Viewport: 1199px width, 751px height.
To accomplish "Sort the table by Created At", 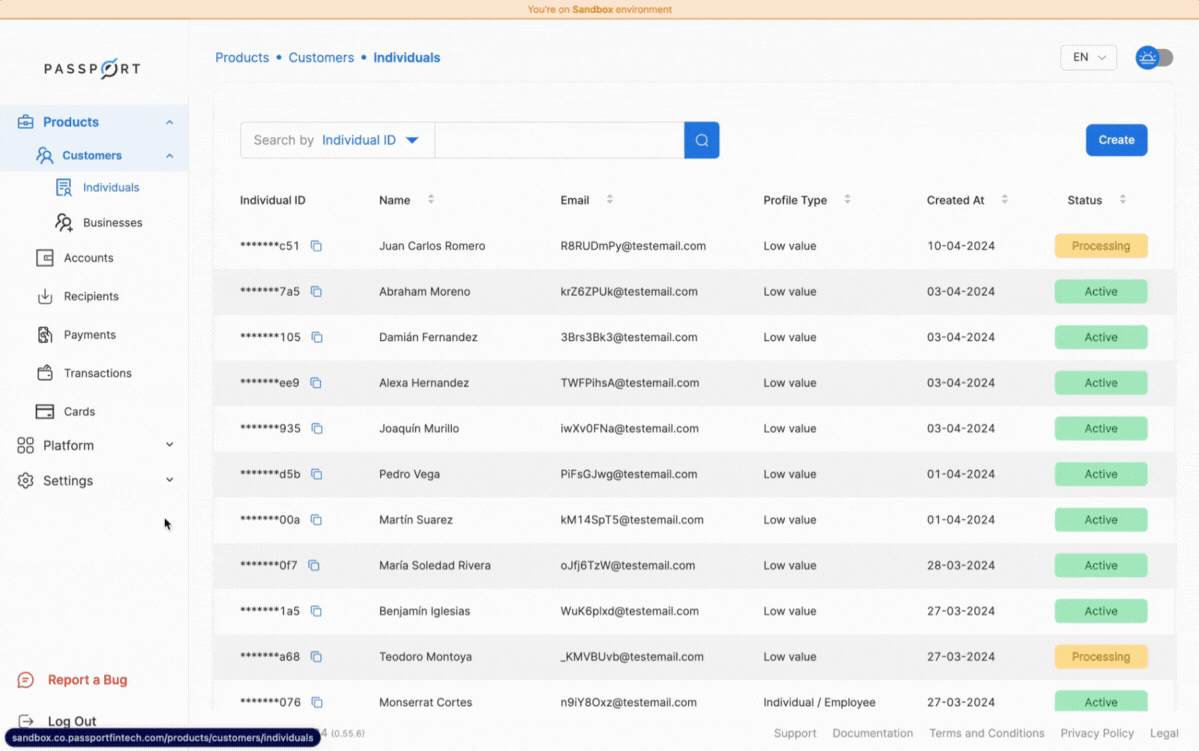I will pyautogui.click(x=1005, y=200).
